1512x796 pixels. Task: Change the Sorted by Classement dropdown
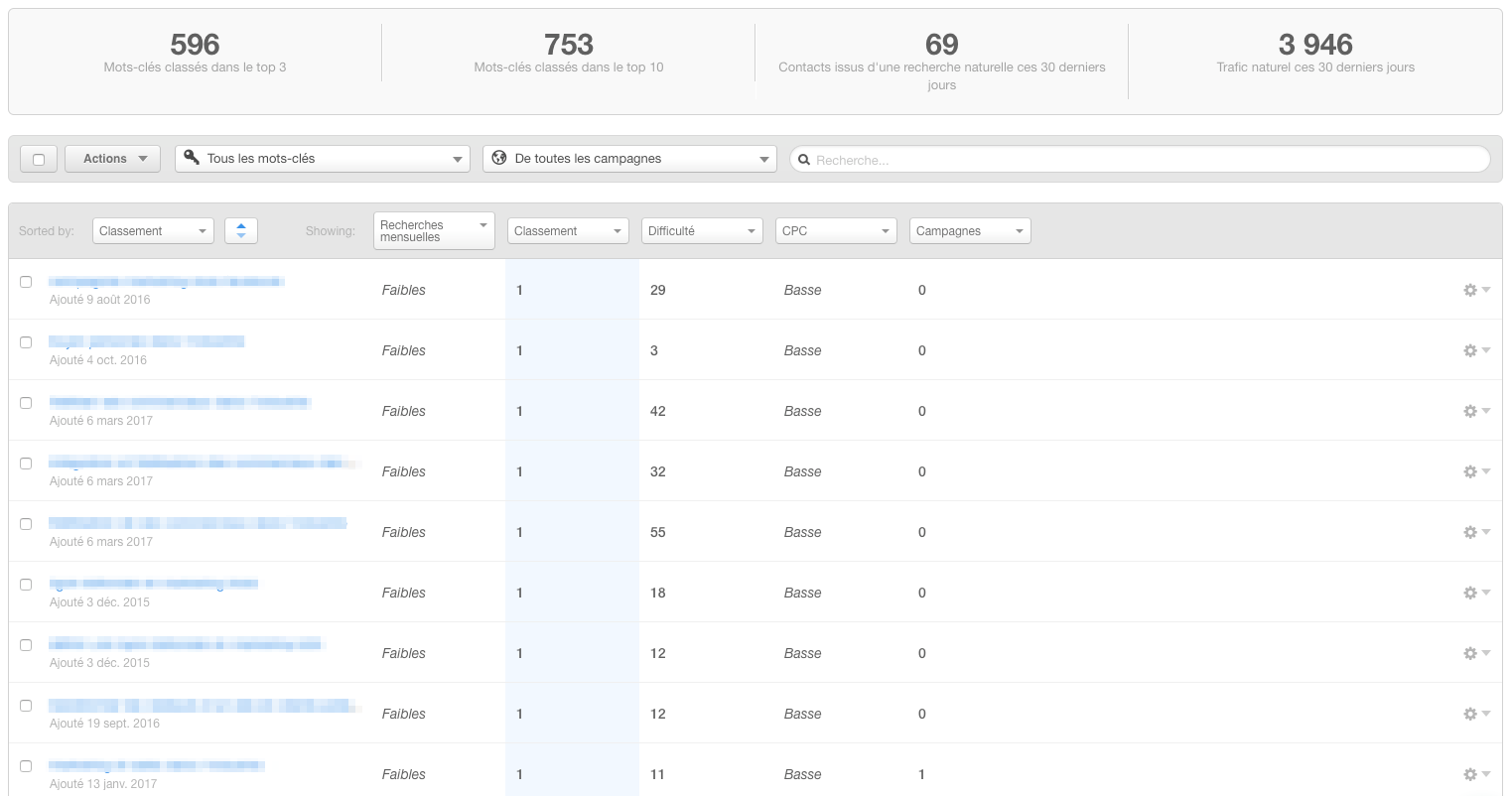click(153, 230)
